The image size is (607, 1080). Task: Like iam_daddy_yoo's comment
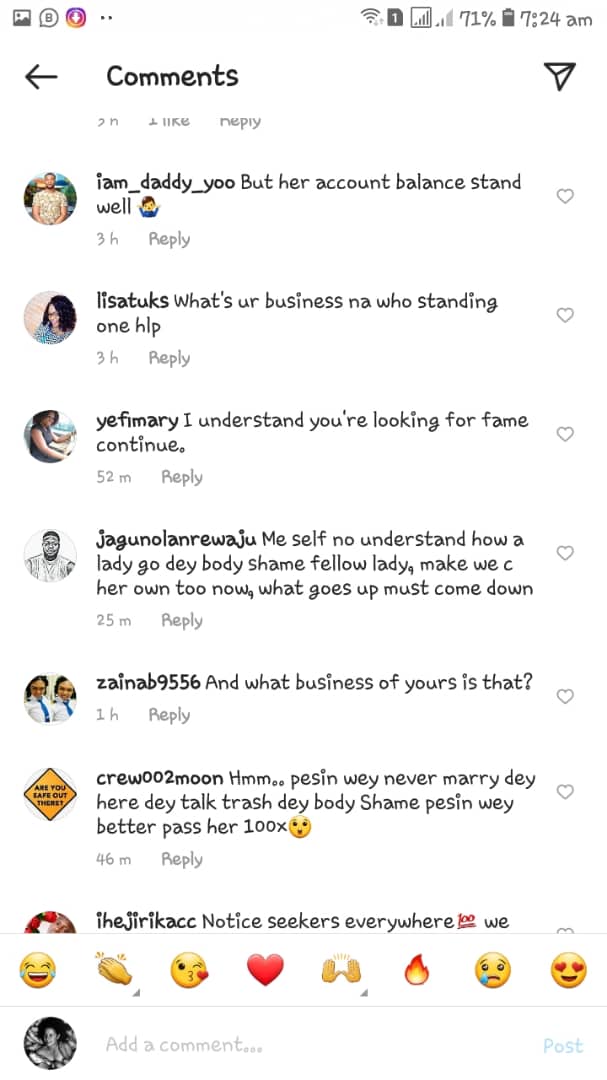tap(565, 196)
